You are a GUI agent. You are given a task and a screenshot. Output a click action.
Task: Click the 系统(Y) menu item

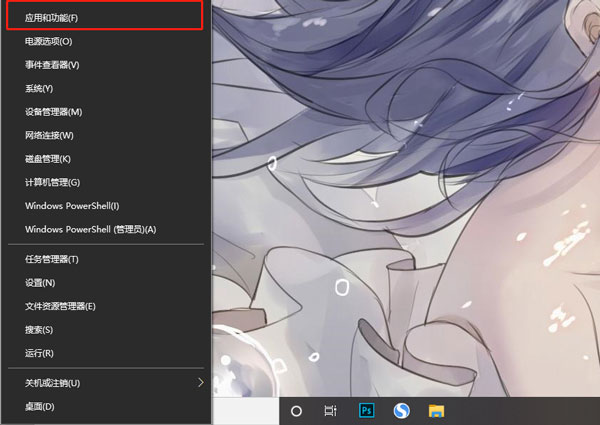tap(39, 88)
